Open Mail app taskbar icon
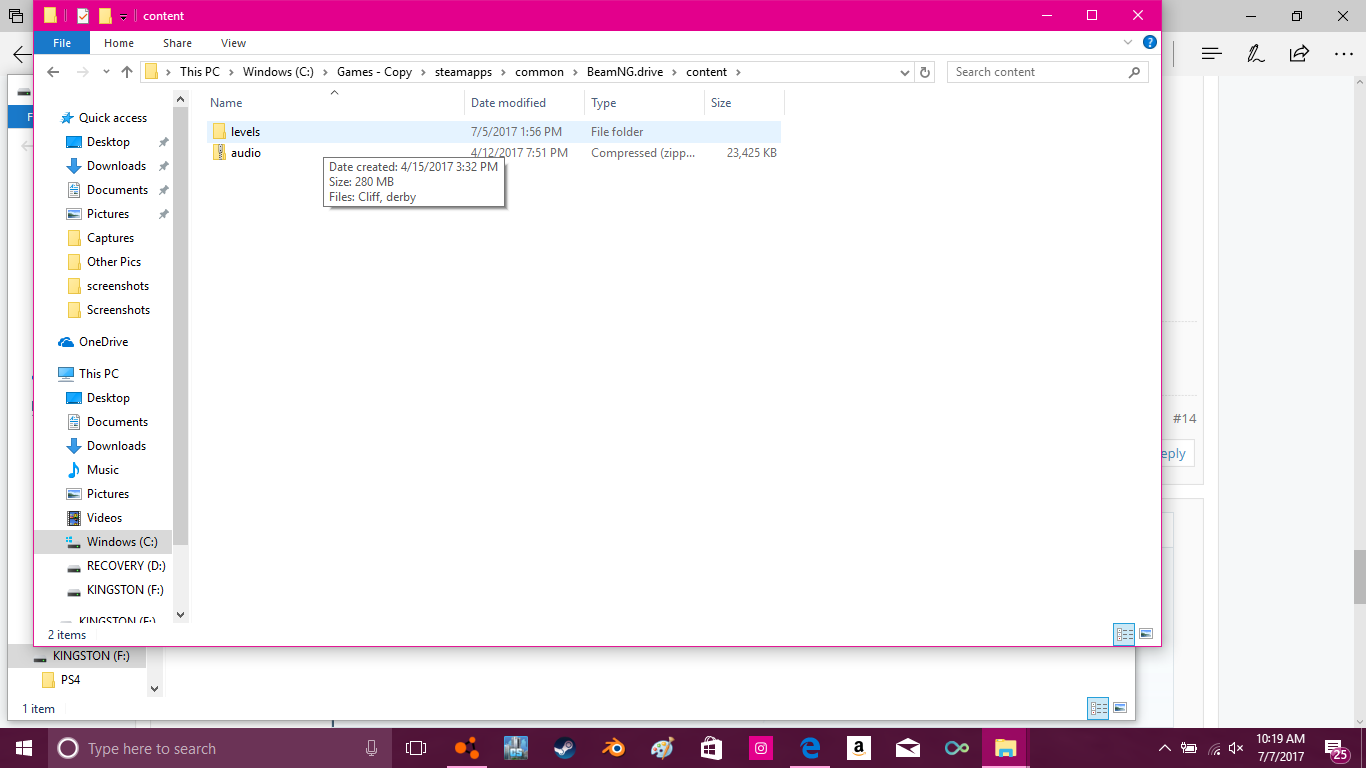The image size is (1366, 768). [x=908, y=748]
